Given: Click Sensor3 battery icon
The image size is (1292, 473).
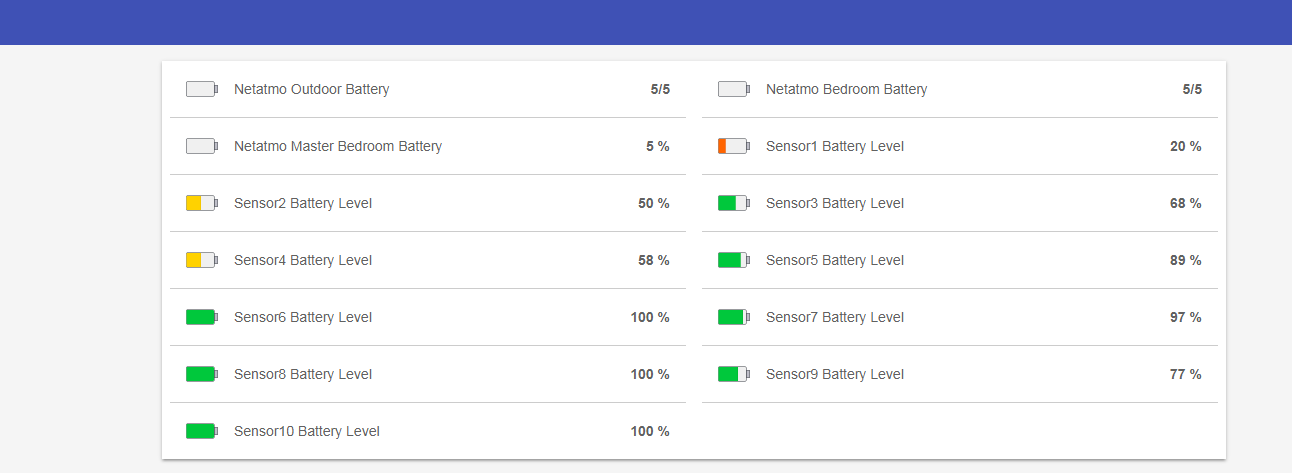Looking at the screenshot, I should point(734,203).
